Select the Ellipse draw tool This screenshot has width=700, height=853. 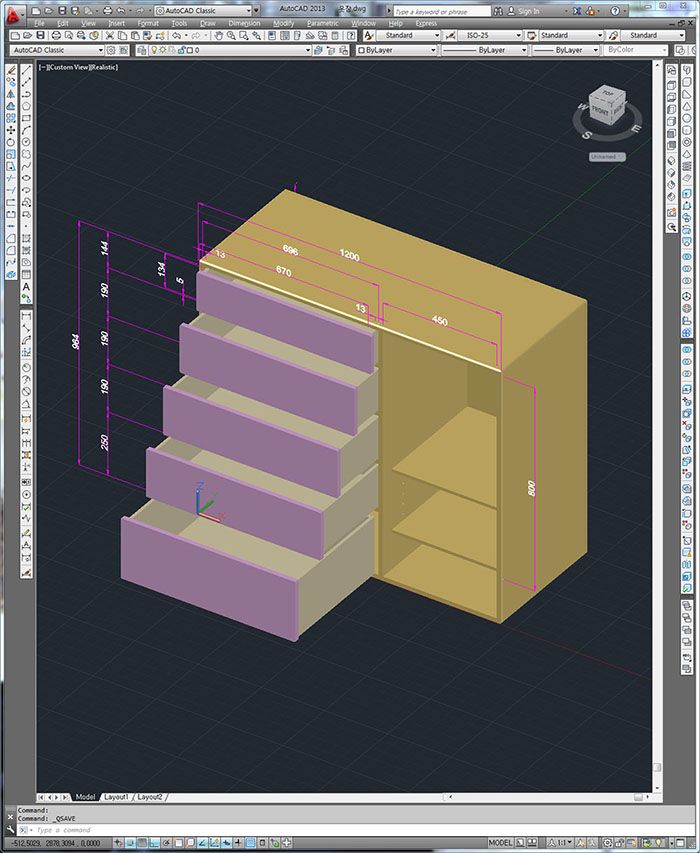(x=26, y=177)
